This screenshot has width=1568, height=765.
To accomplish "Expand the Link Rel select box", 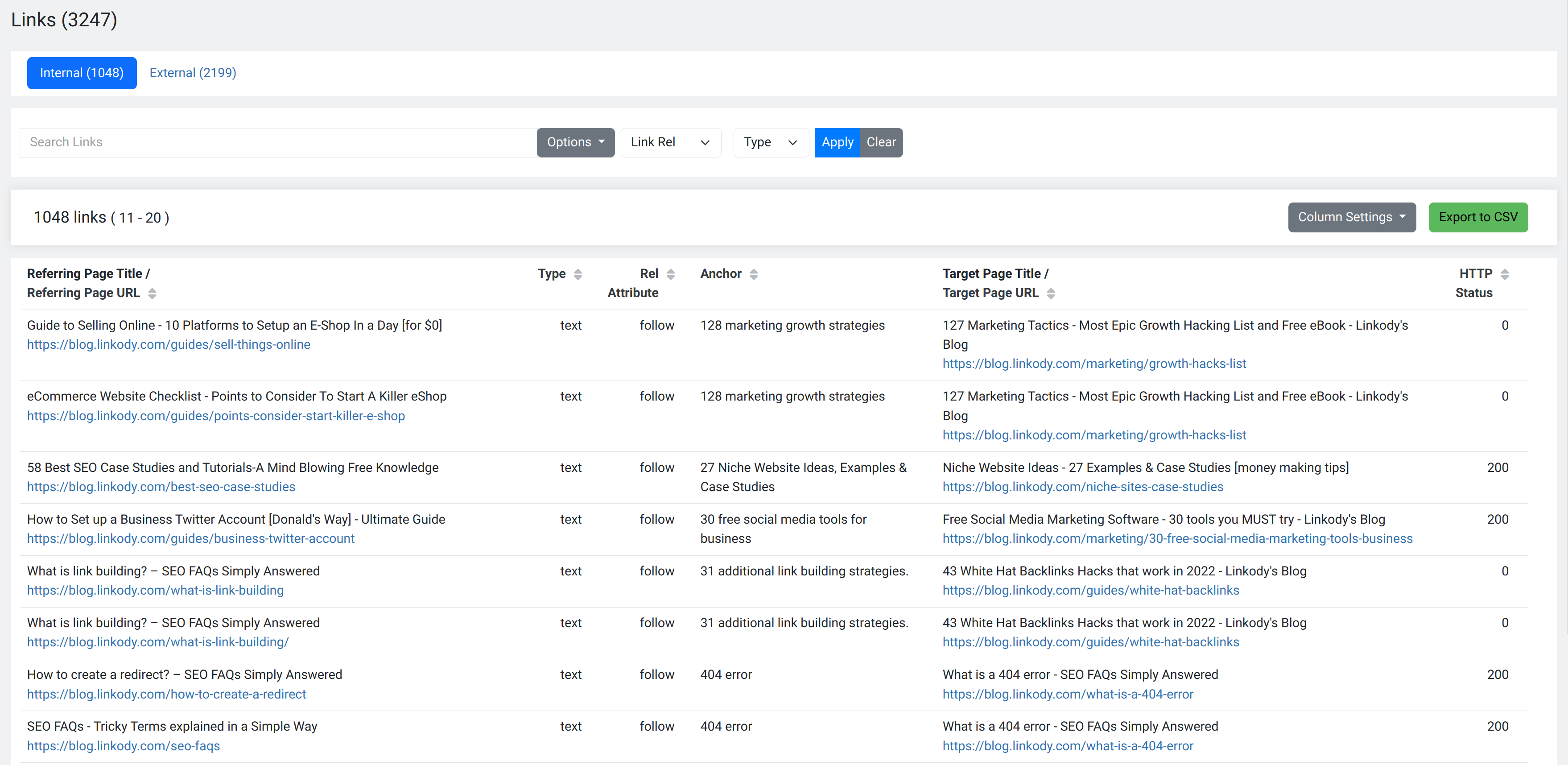I will tap(671, 143).
